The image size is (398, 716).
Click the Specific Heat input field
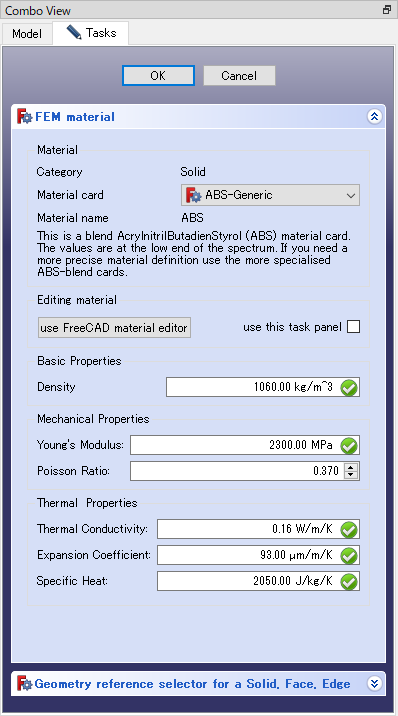(x=258, y=581)
